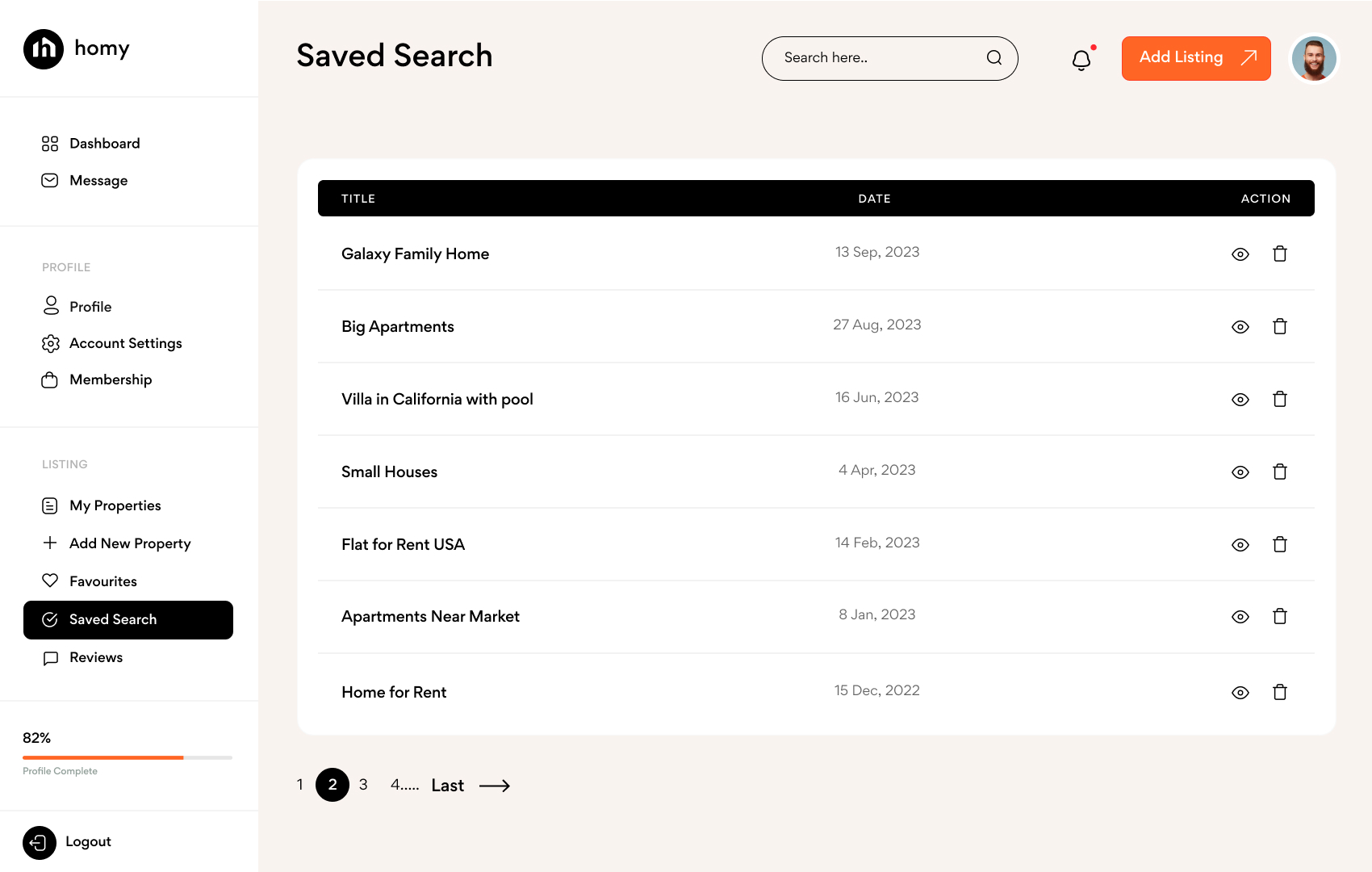Click the Add Listing button
This screenshot has width=1372, height=872.
coord(1196,58)
